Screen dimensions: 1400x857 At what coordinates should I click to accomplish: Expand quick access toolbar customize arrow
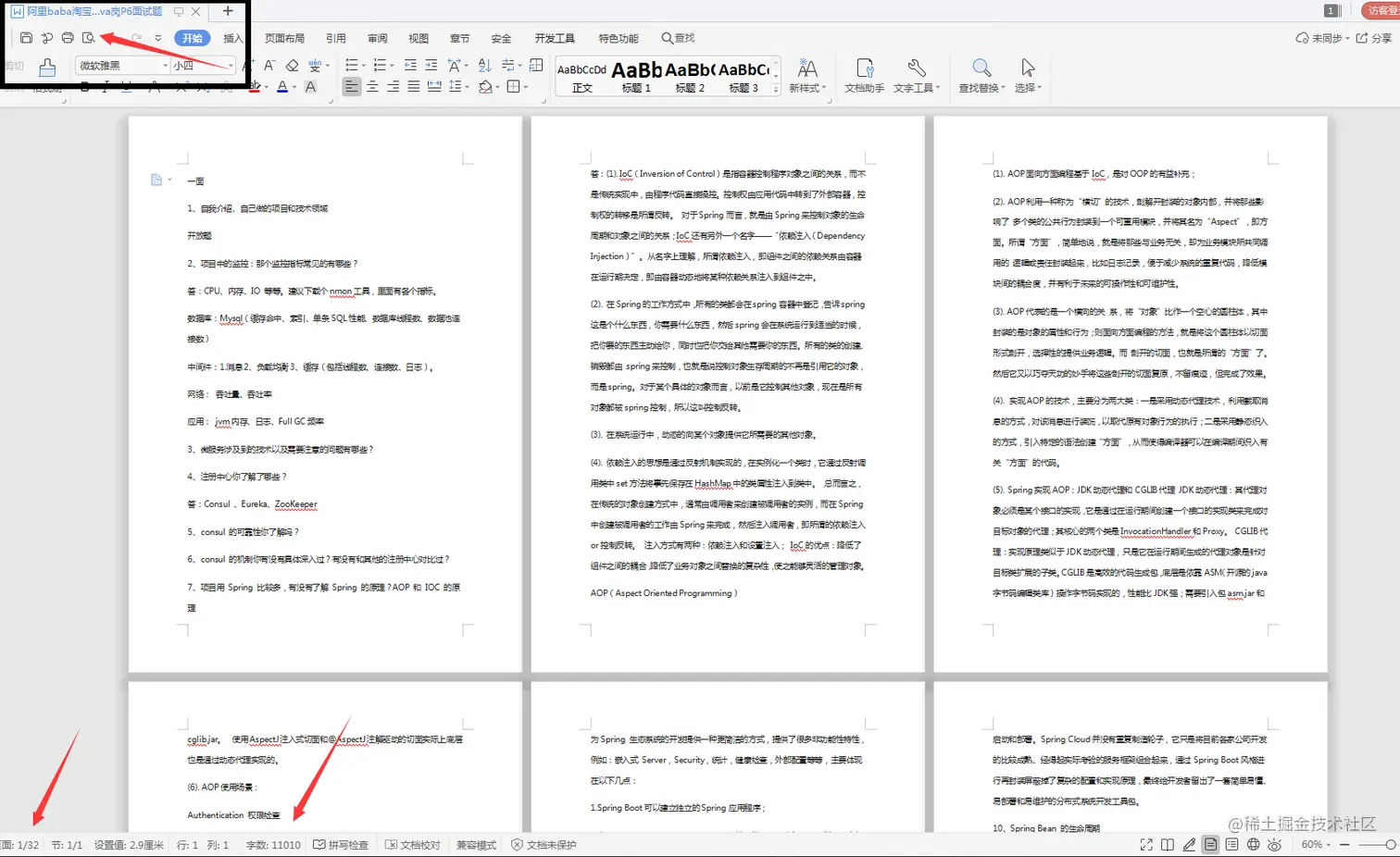[158, 38]
